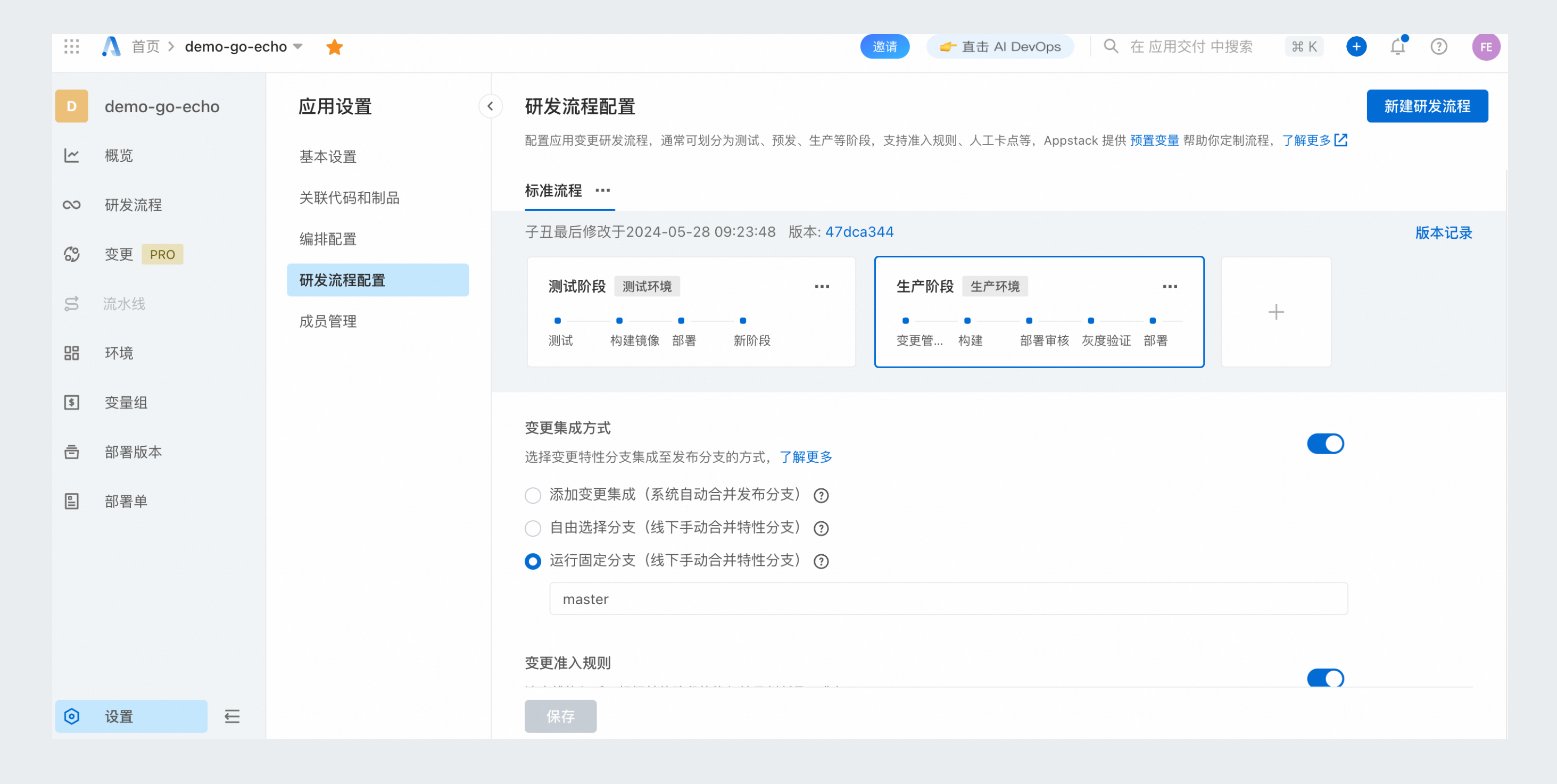Click 新建研发流程 button
Screen dimensions: 1557x784
click(x=1427, y=106)
